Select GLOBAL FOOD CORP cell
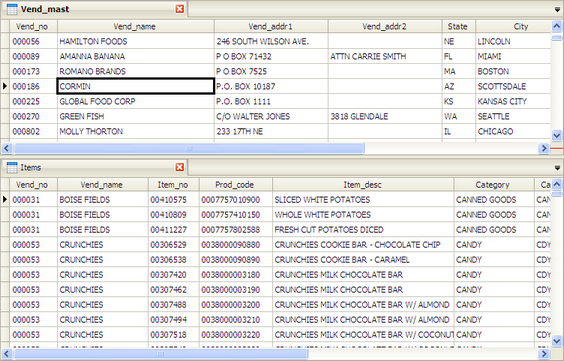564x361 pixels. (136, 101)
